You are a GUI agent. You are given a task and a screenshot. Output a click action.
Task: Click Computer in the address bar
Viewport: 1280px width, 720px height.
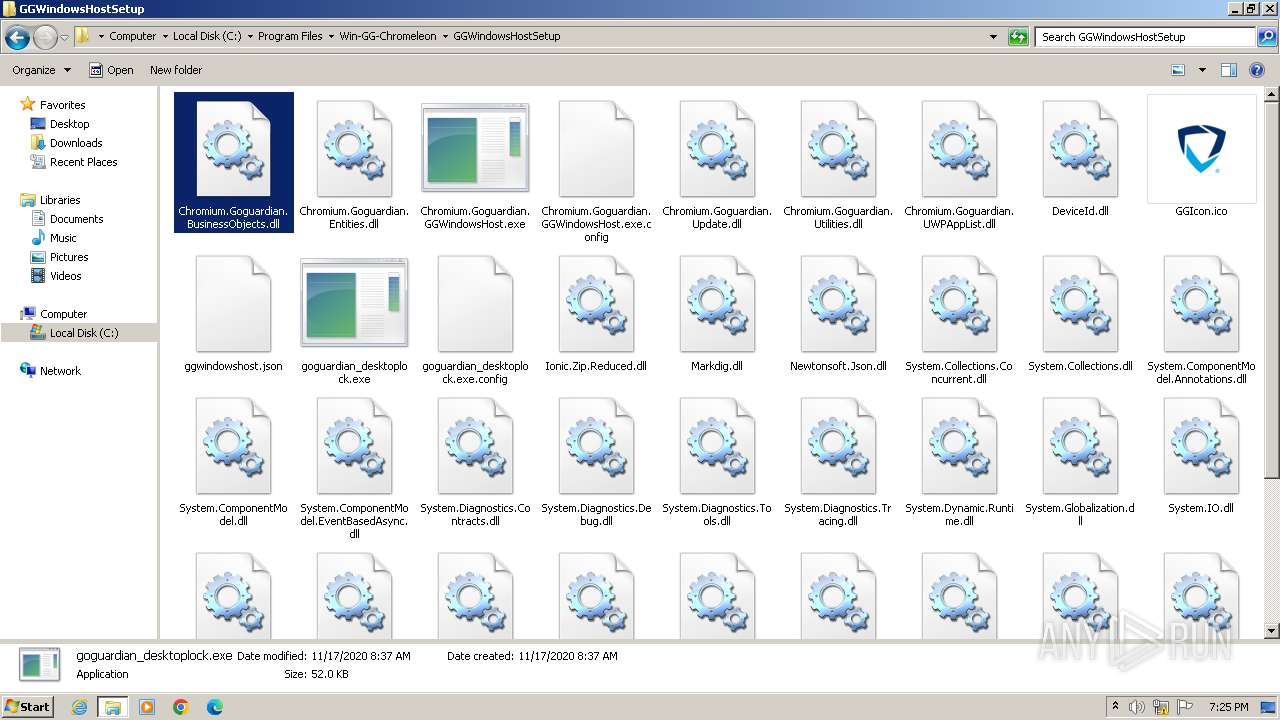(133, 36)
